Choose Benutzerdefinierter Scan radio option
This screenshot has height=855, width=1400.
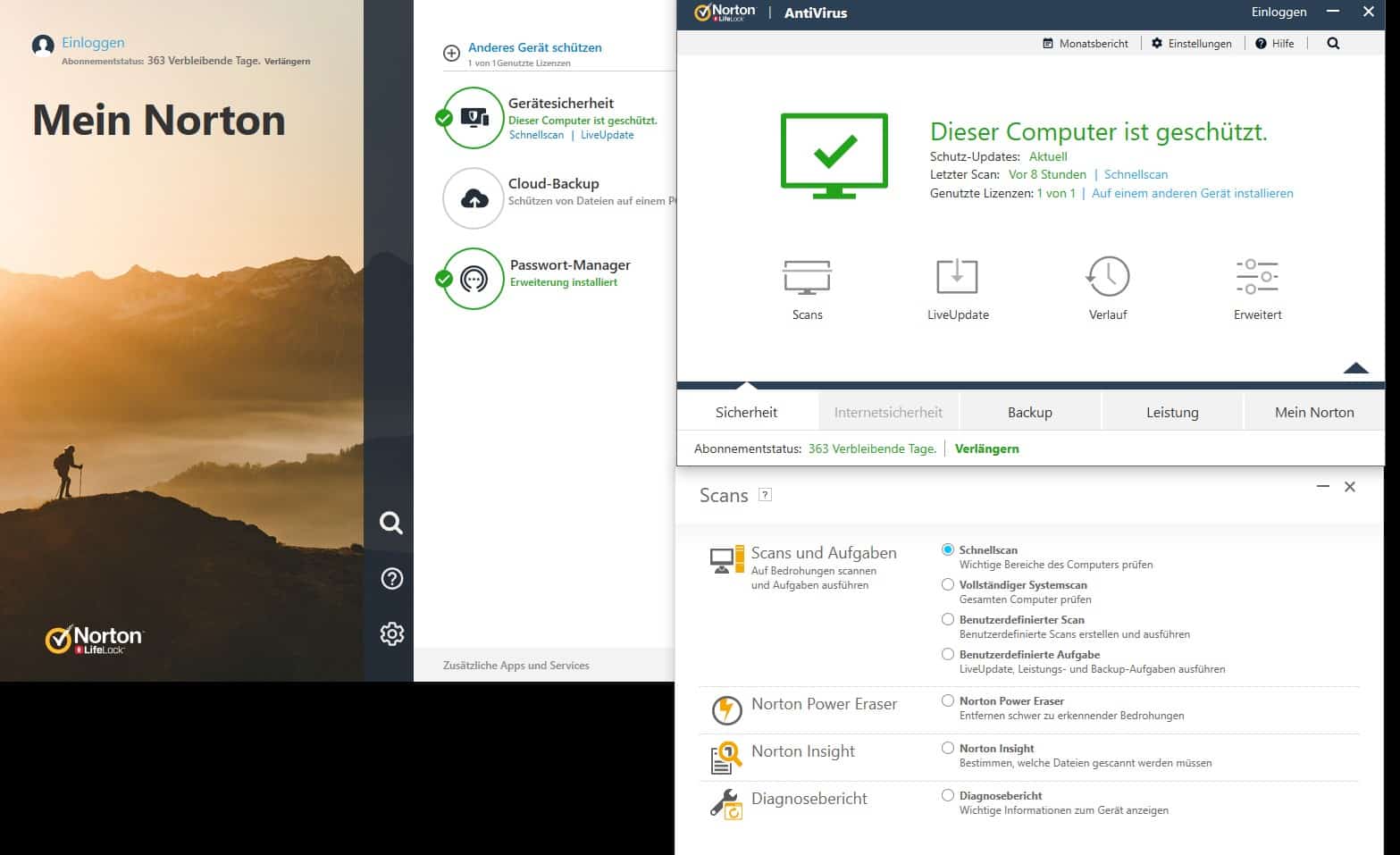point(948,619)
